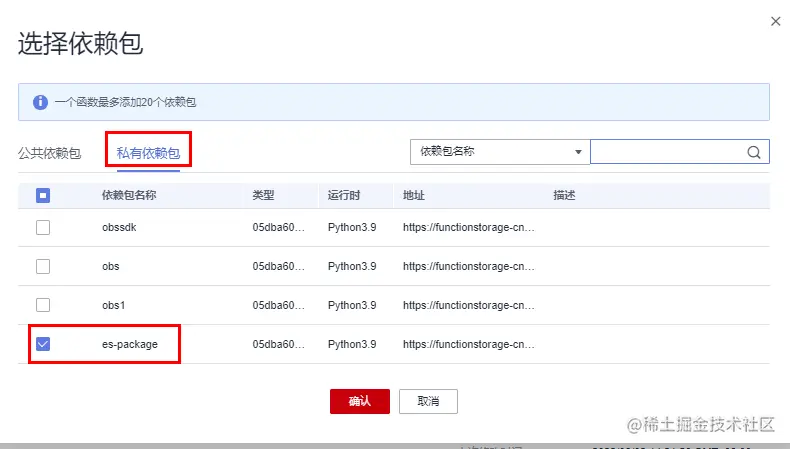The height and width of the screenshot is (449, 790).
Task: Select the obs1 package name
Action: pos(113,305)
